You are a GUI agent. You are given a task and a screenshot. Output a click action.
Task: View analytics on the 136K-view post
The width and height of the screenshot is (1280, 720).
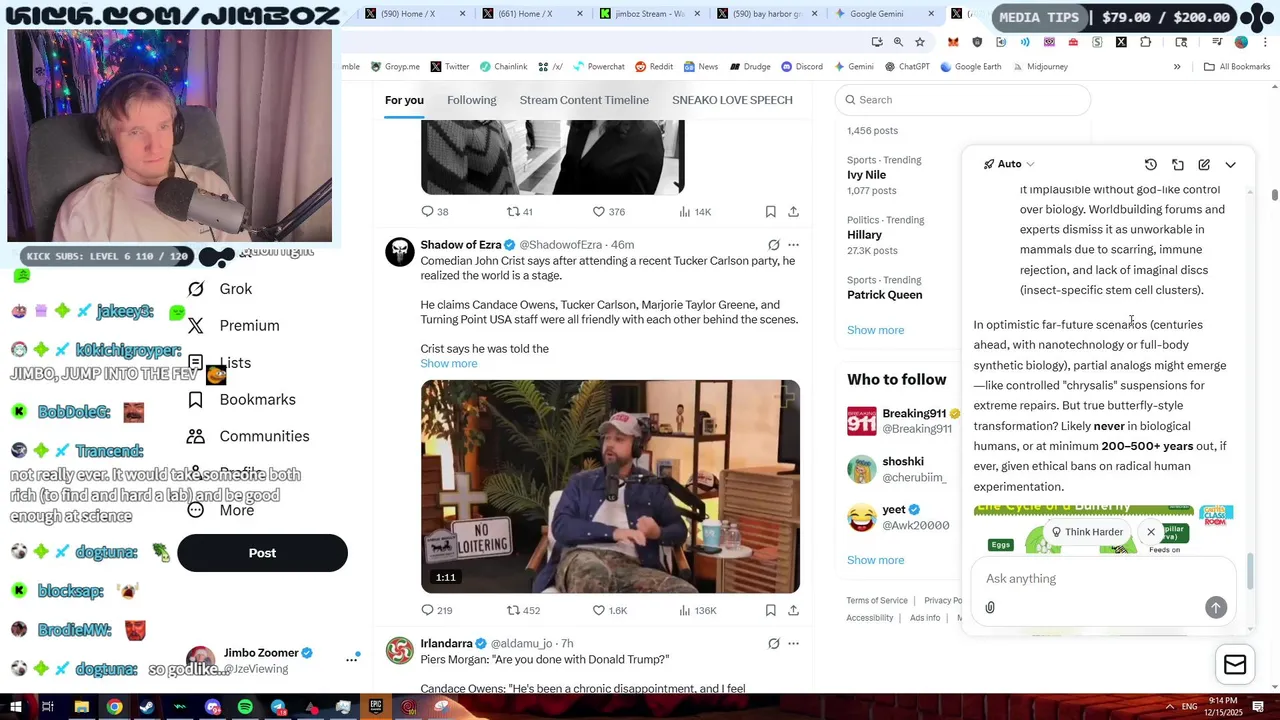697,610
